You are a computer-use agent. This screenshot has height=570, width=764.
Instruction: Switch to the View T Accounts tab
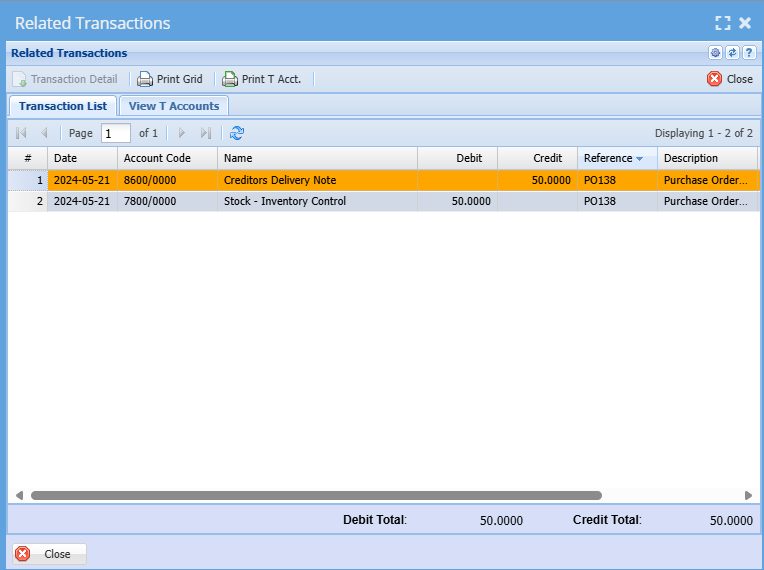pos(174,106)
